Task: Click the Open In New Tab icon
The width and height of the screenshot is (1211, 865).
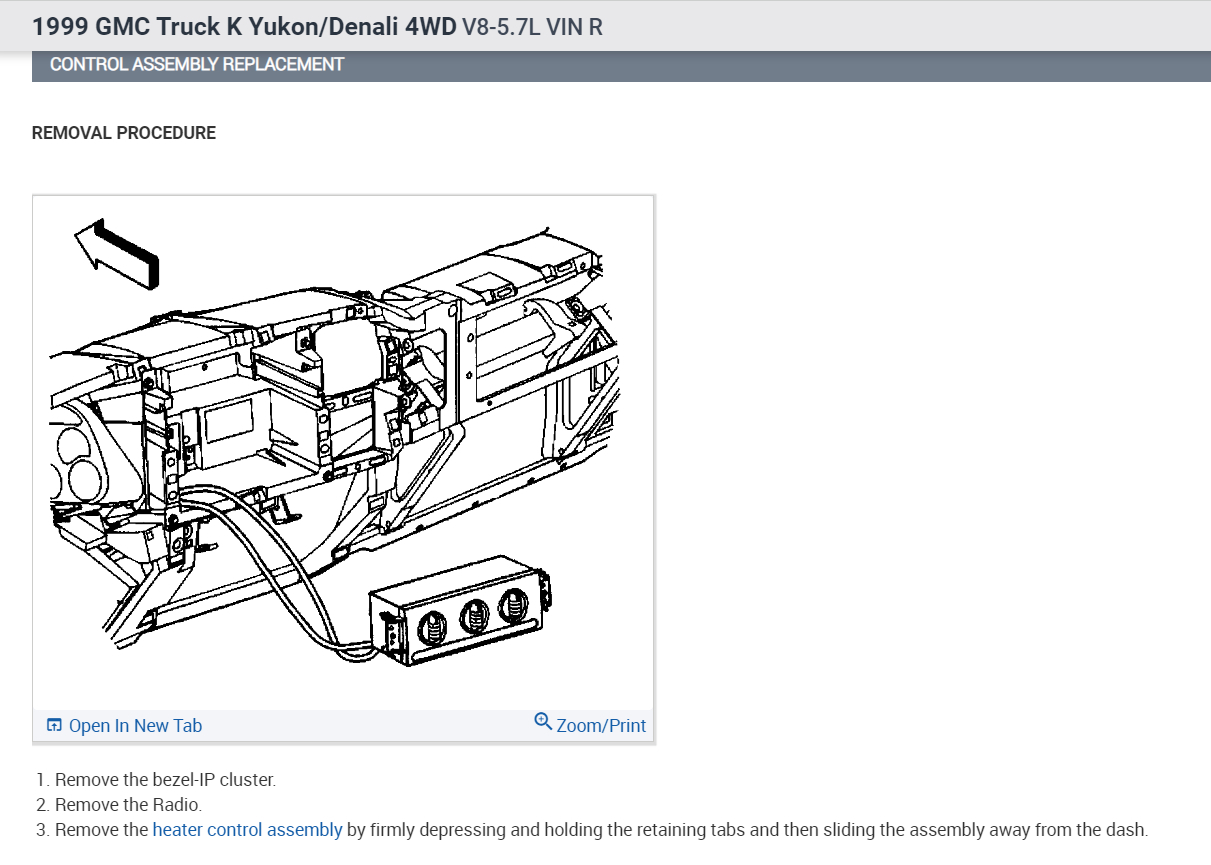Action: pos(55,726)
